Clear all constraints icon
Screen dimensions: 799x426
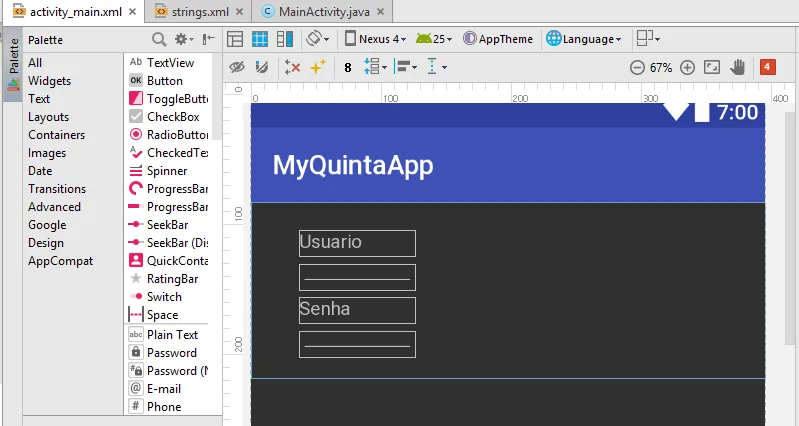click(292, 67)
